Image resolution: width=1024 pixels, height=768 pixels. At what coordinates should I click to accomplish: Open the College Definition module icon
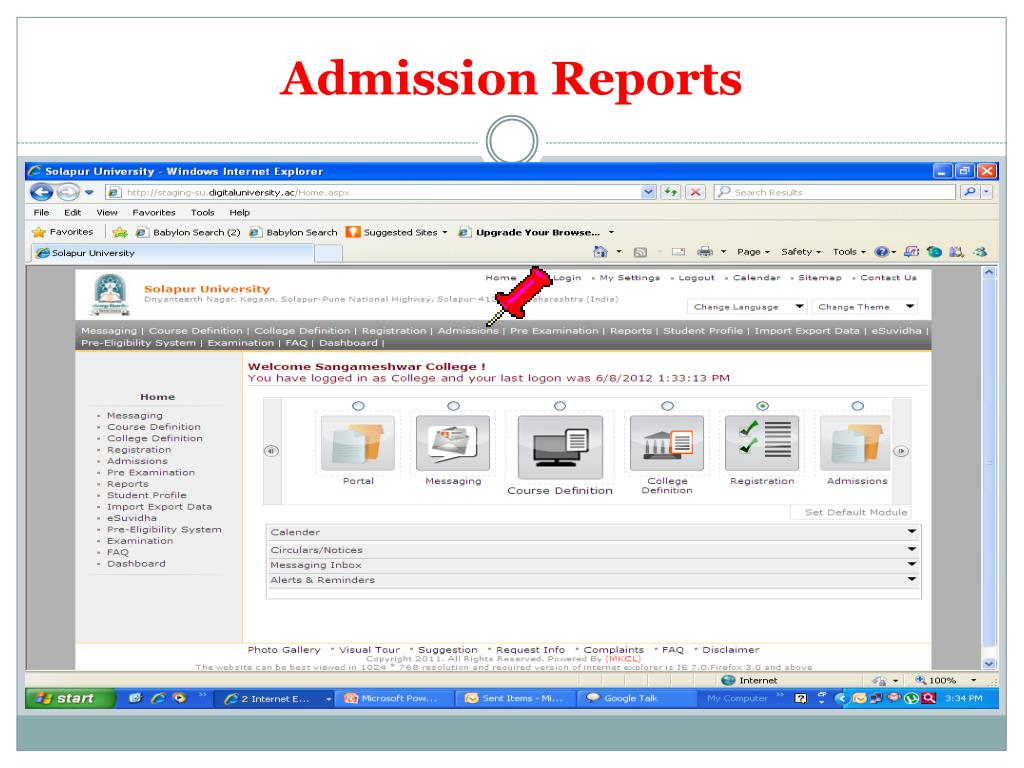[667, 443]
